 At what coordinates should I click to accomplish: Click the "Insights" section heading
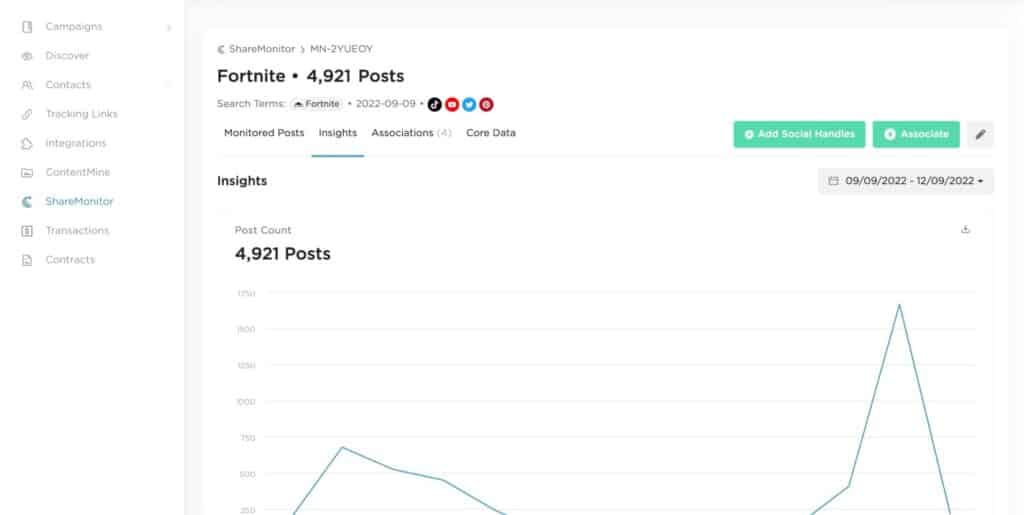click(242, 181)
